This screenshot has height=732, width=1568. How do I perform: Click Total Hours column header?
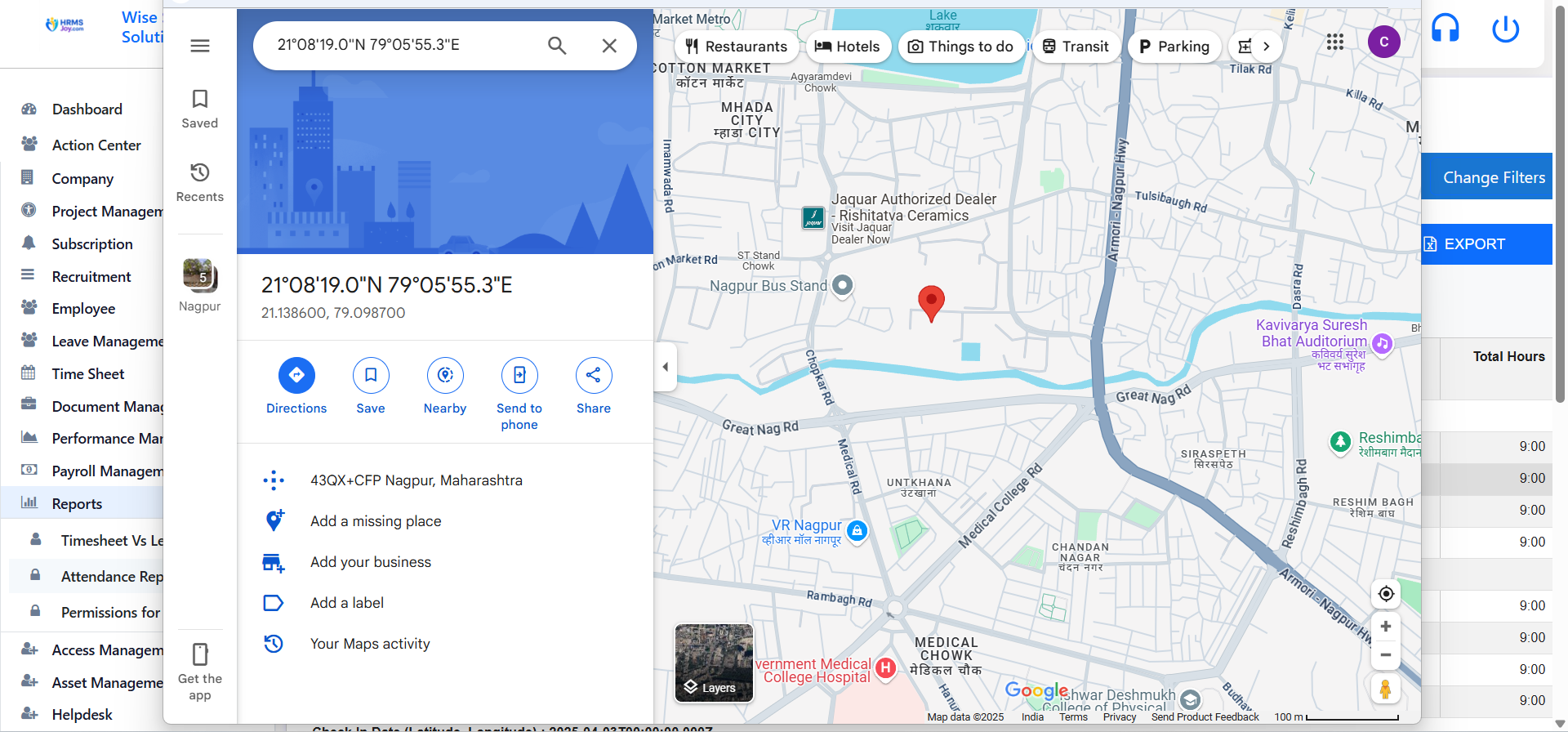[1508, 357]
